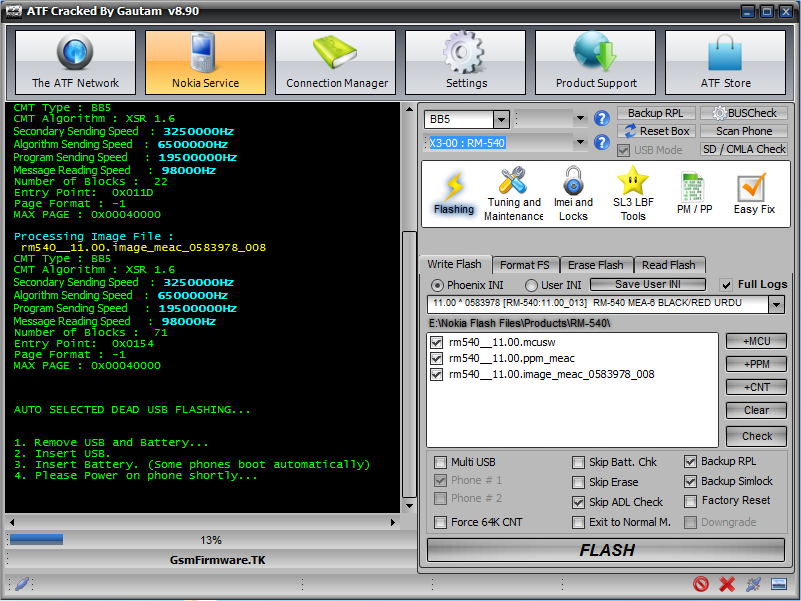Screen dimensions: 801x601
Task: Toggle rm540__11.00.image_meac file checkbox
Action: [x=436, y=374]
